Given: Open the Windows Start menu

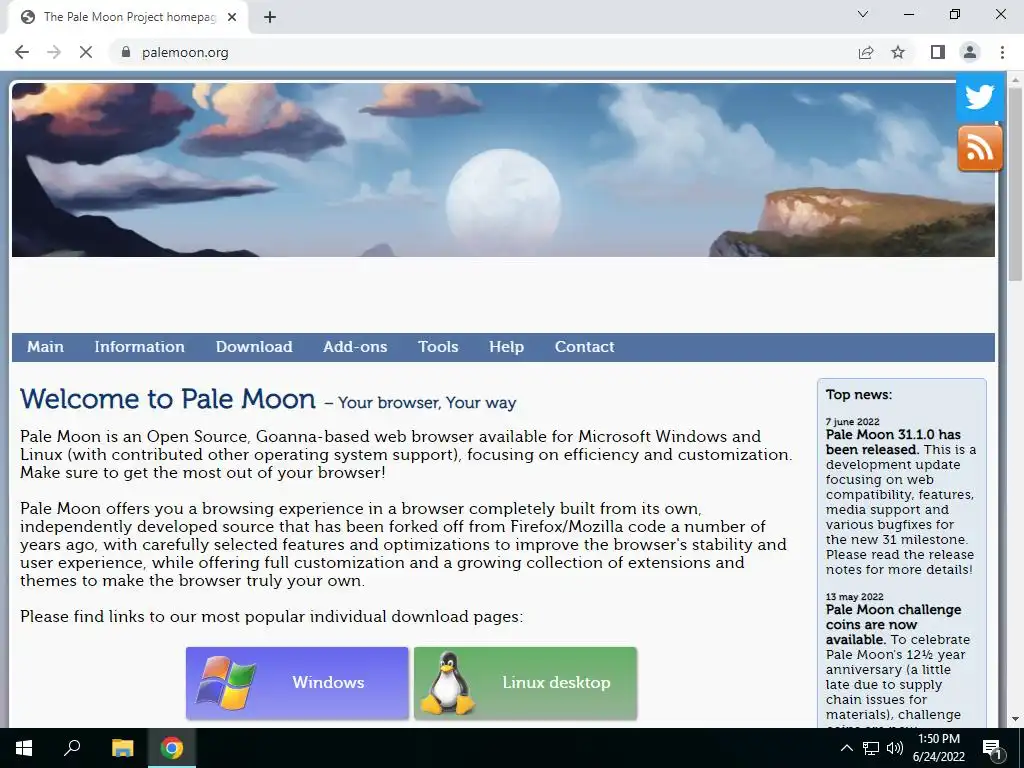Looking at the screenshot, I should coord(24,748).
